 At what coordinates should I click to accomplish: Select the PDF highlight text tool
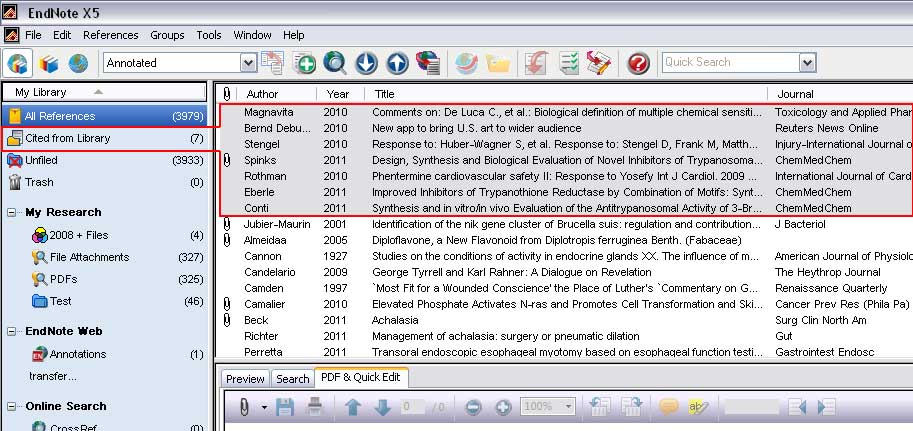[x=698, y=407]
